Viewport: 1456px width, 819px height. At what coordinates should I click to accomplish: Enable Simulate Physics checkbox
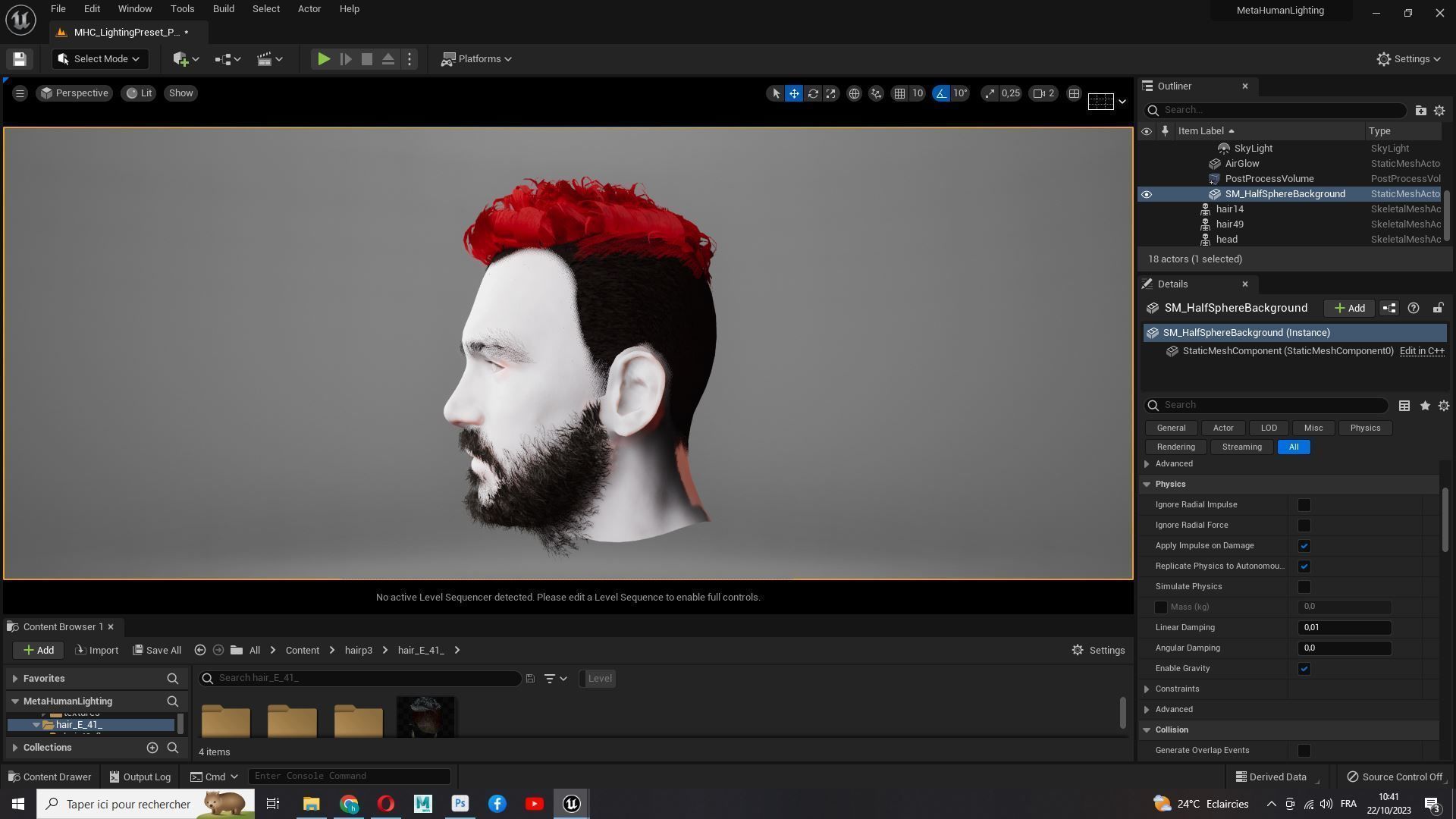(x=1304, y=587)
